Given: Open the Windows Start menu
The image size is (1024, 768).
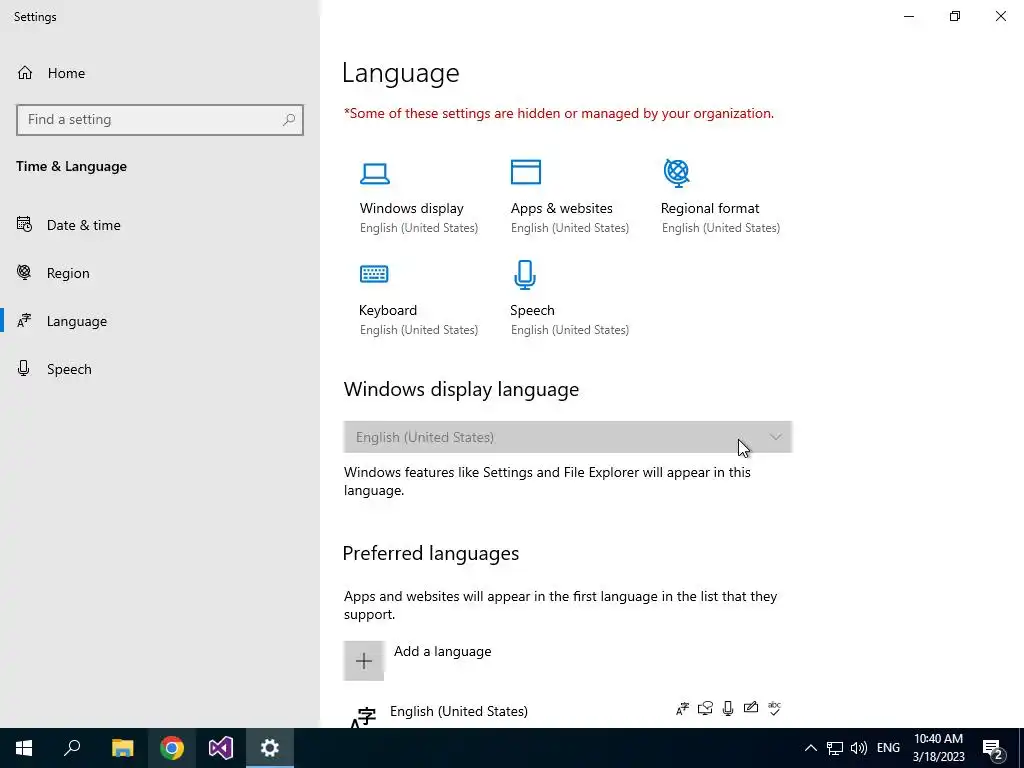Looking at the screenshot, I should click(x=24, y=748).
